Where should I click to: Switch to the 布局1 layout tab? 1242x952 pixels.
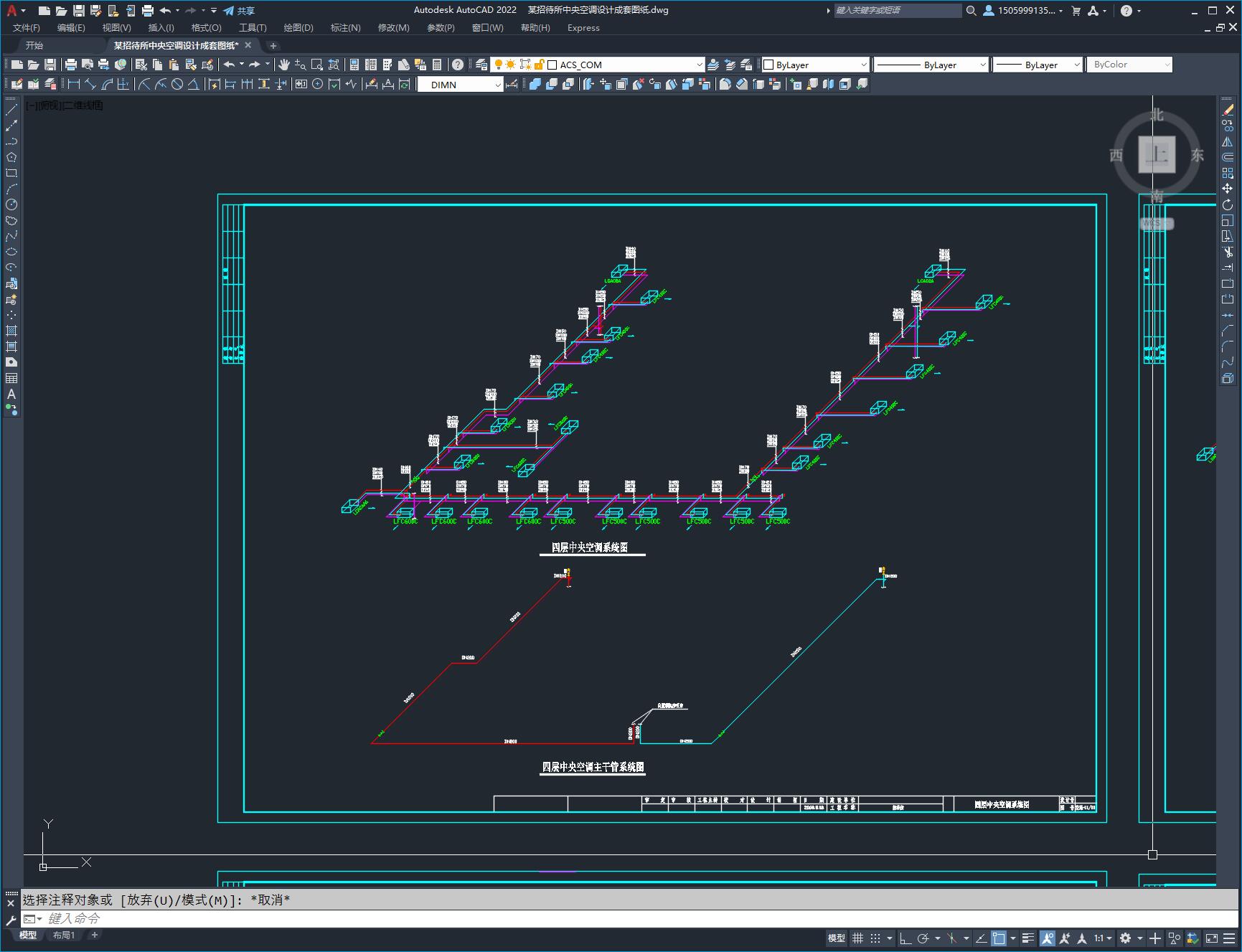click(x=64, y=935)
